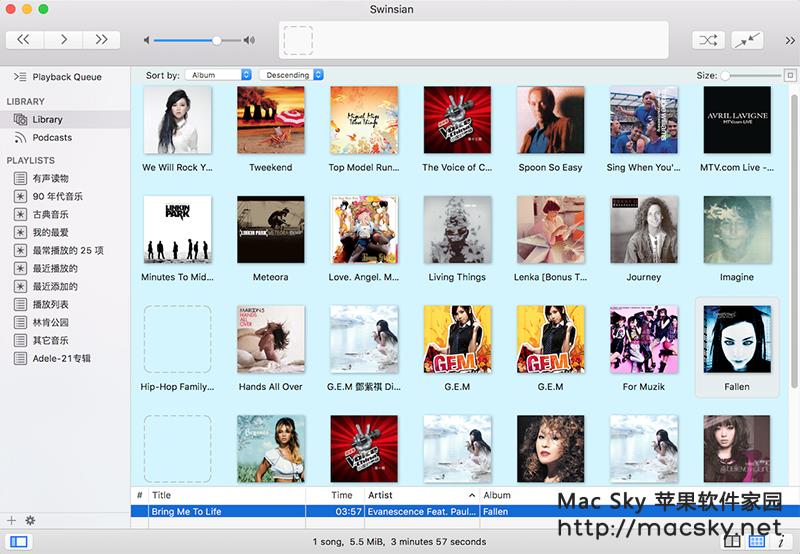The width and height of the screenshot is (800, 554).
Task: Select the Meteora album cover
Action: (270, 230)
